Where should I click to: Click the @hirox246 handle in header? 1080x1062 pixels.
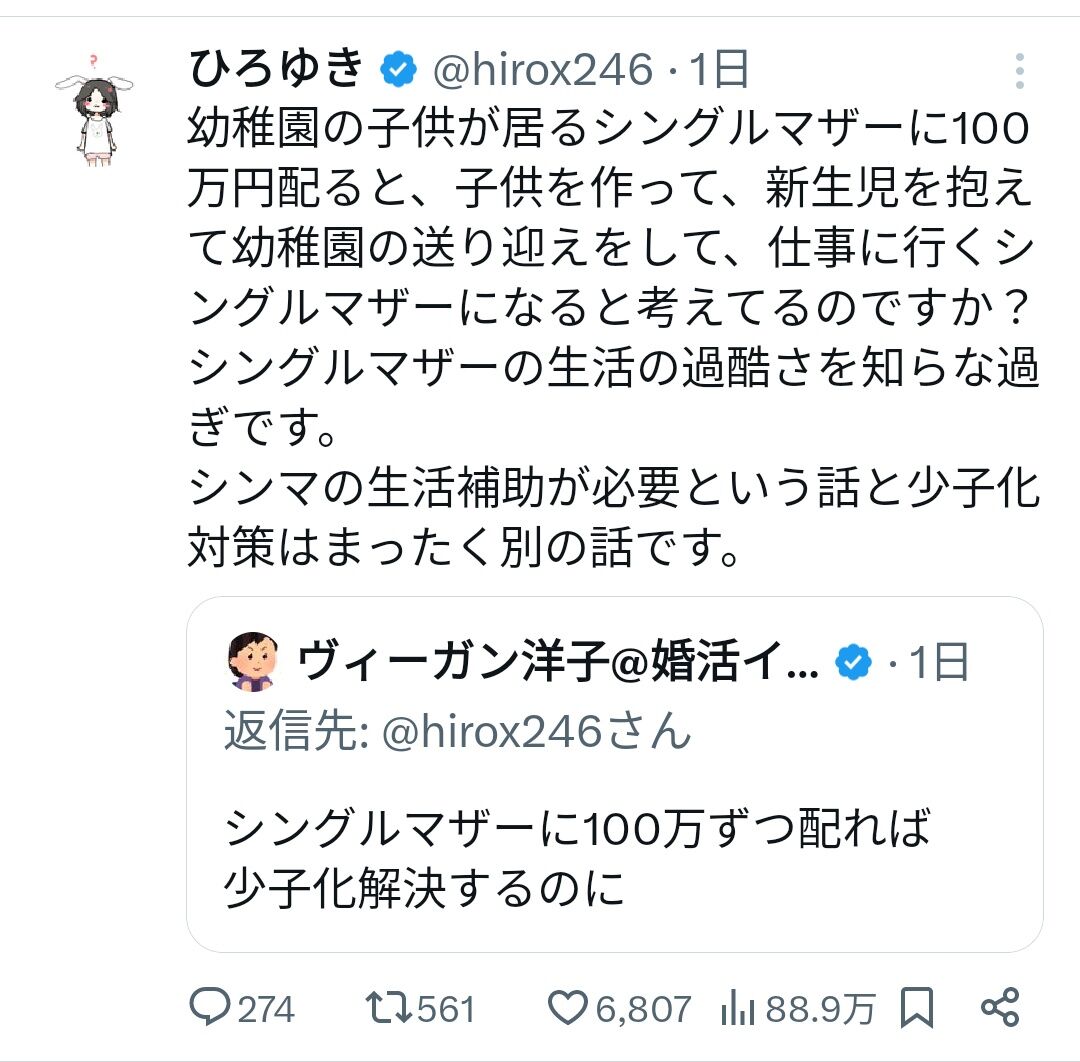[x=543, y=70]
